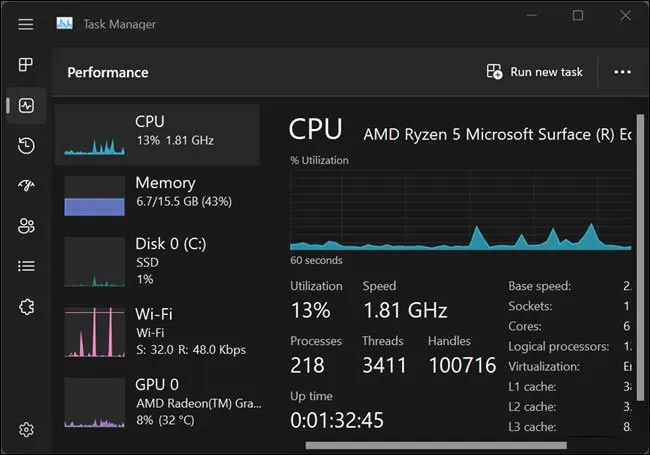The image size is (650, 455).
Task: Click the horizontal scrollbar at the bottom
Action: coord(435,445)
